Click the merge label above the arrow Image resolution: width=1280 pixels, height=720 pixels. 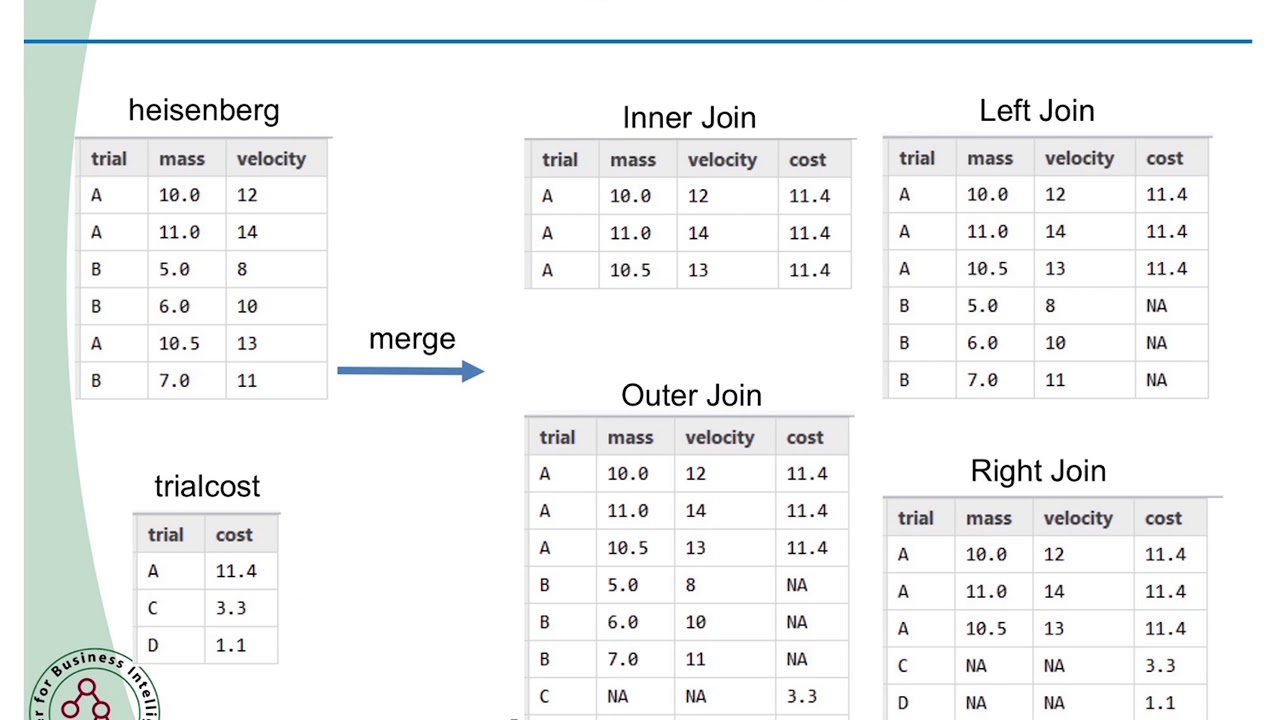tap(412, 339)
